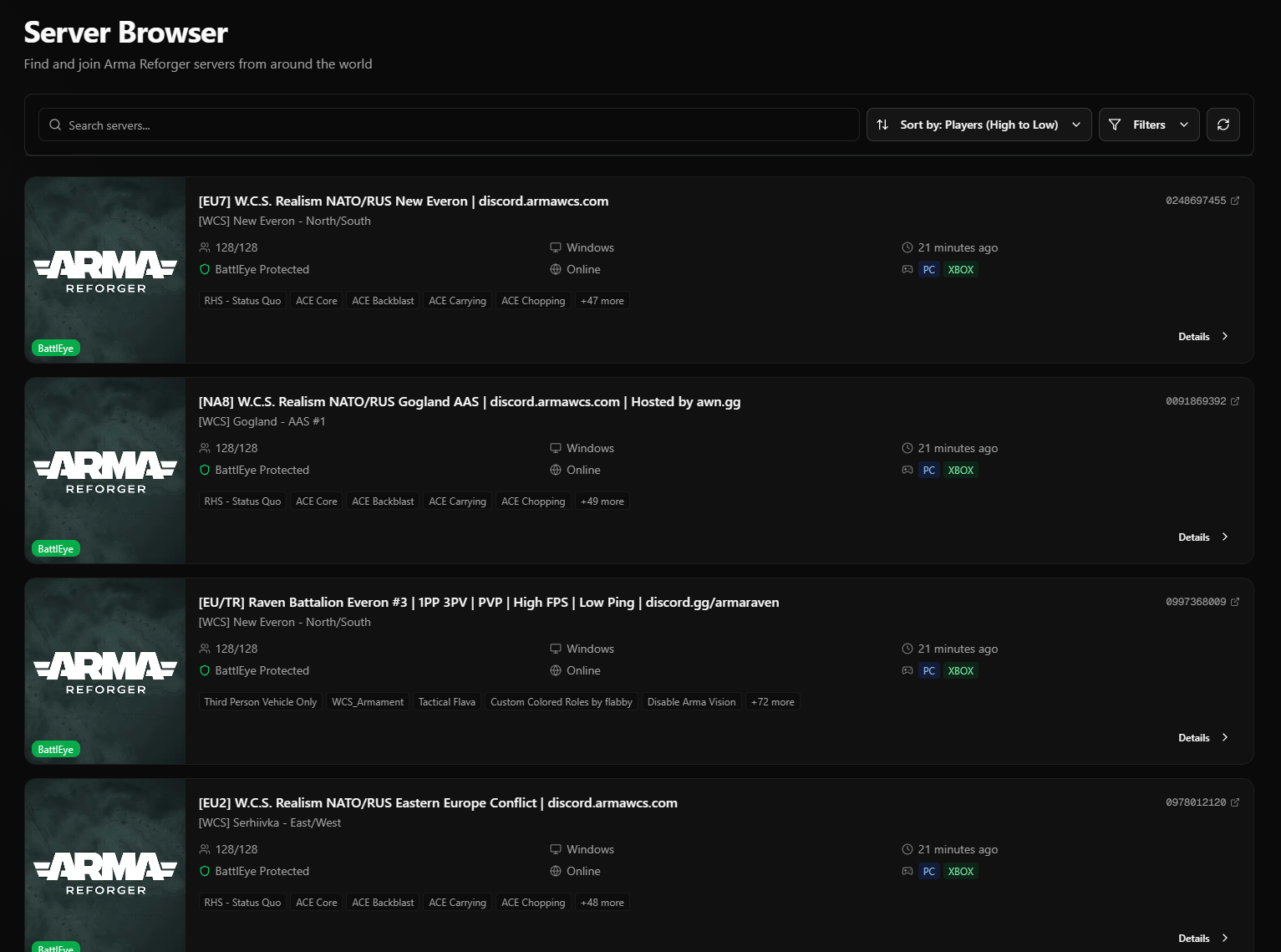This screenshot has width=1281, height=952.
Task: Click the sort arrows icon
Action: (882, 125)
